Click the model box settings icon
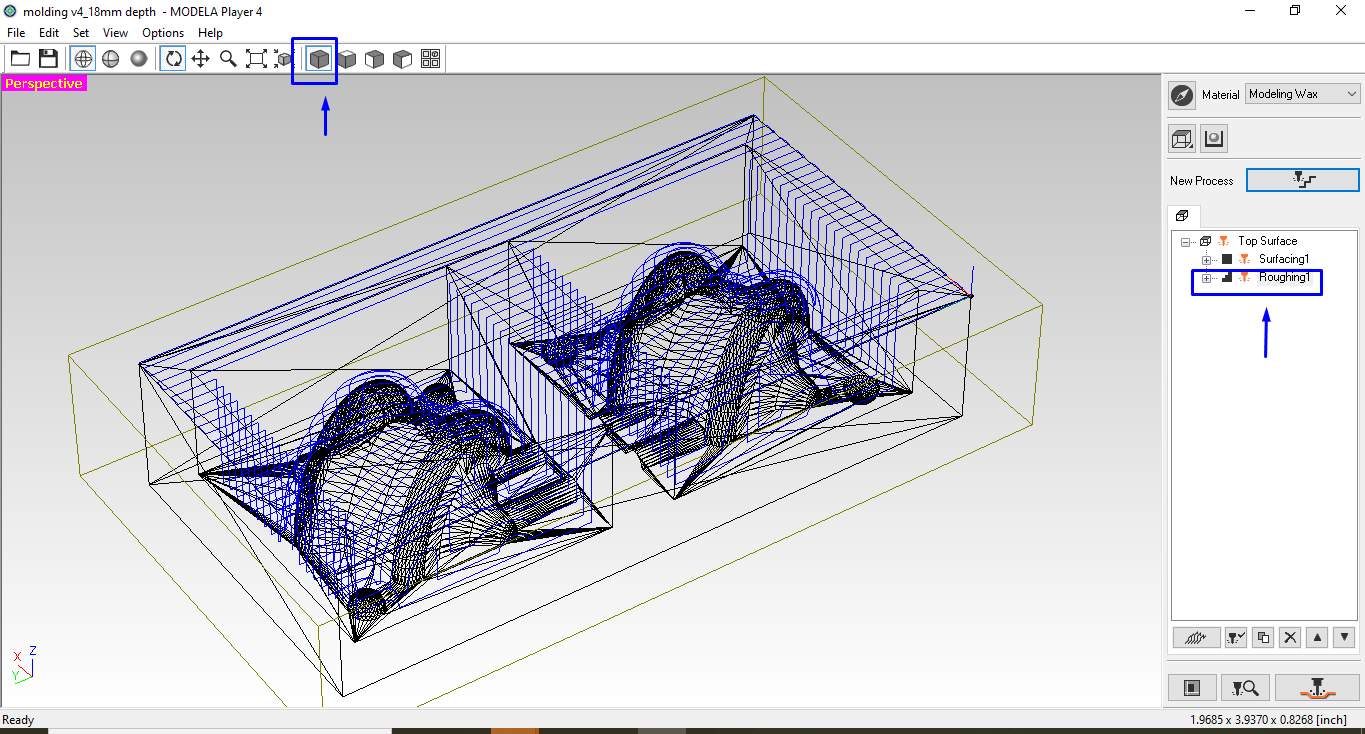This screenshot has height=734, width=1365. click(1182, 139)
